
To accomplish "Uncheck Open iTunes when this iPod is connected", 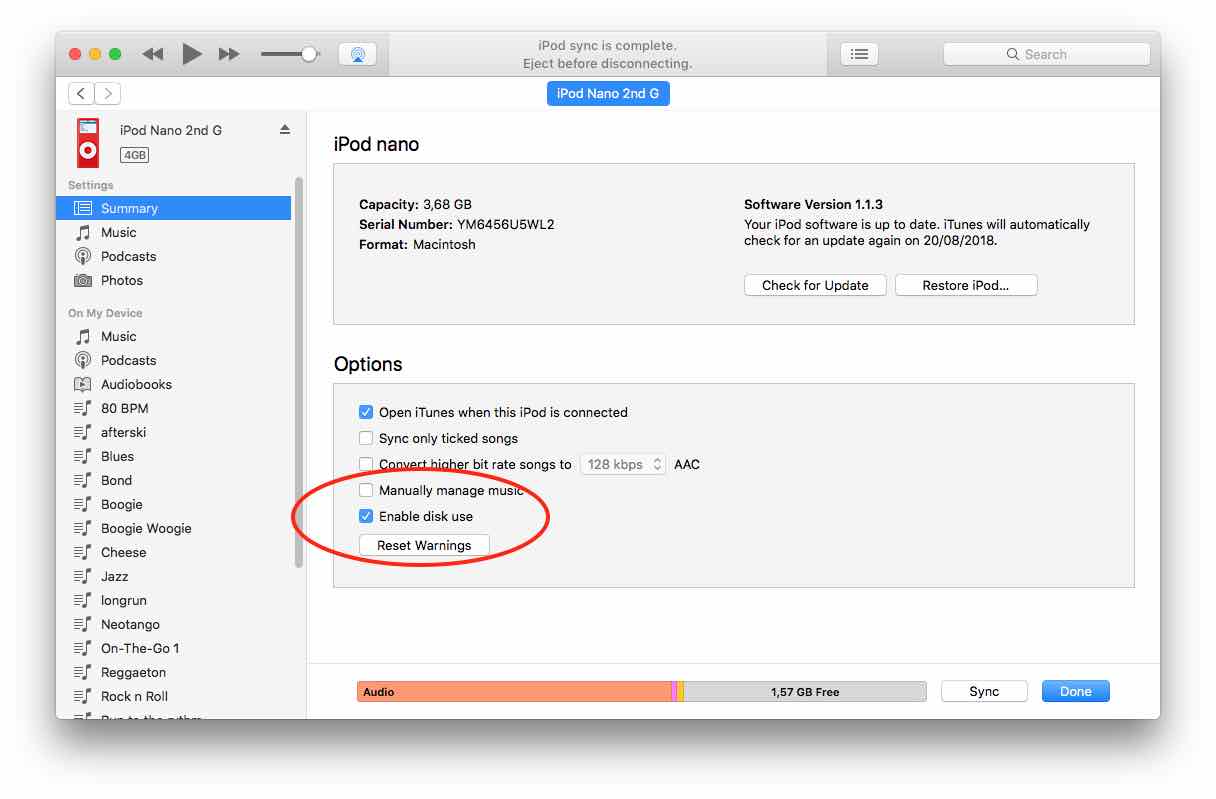I will 366,412.
